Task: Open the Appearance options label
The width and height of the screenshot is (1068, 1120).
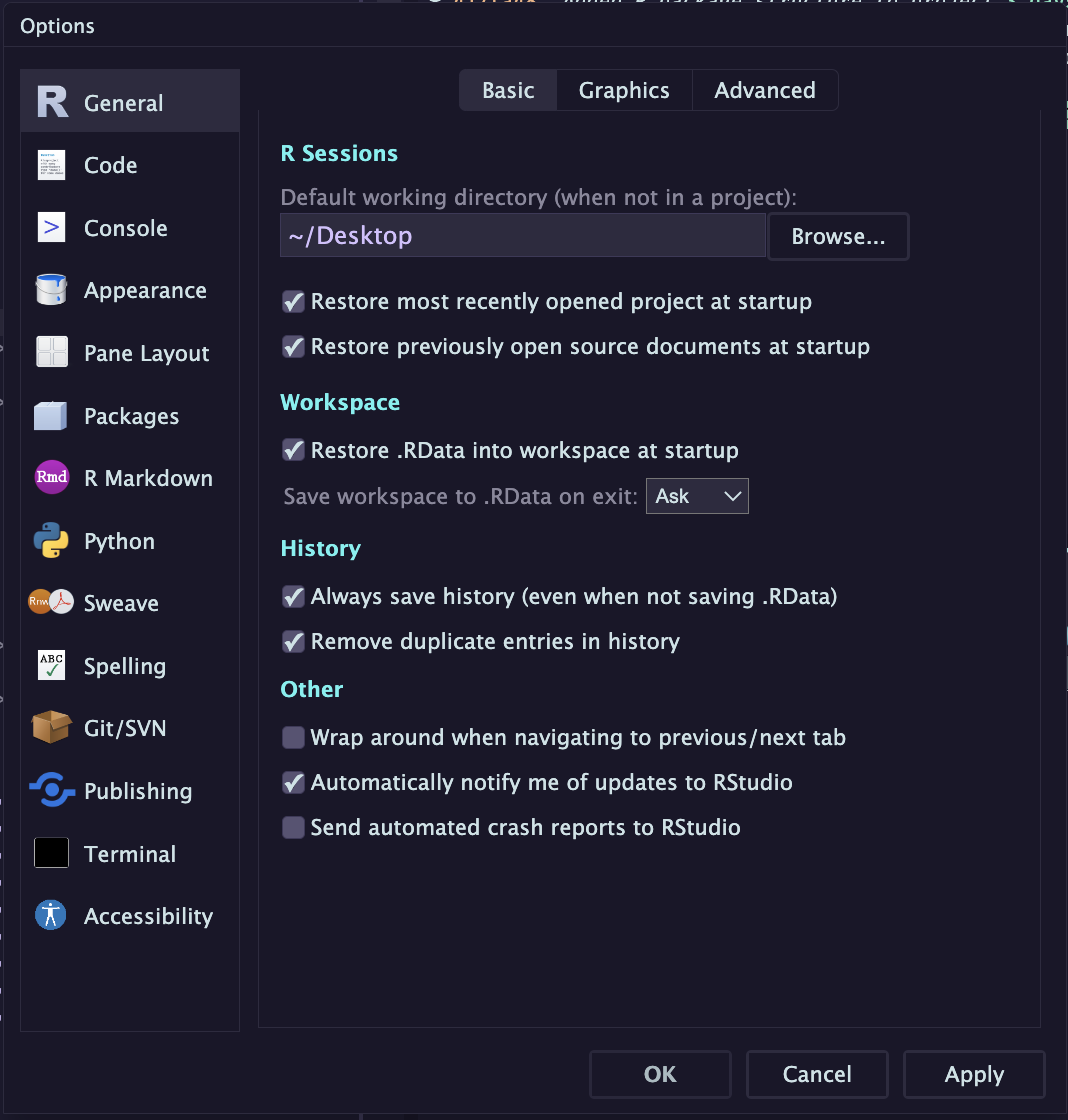Action: click(145, 290)
